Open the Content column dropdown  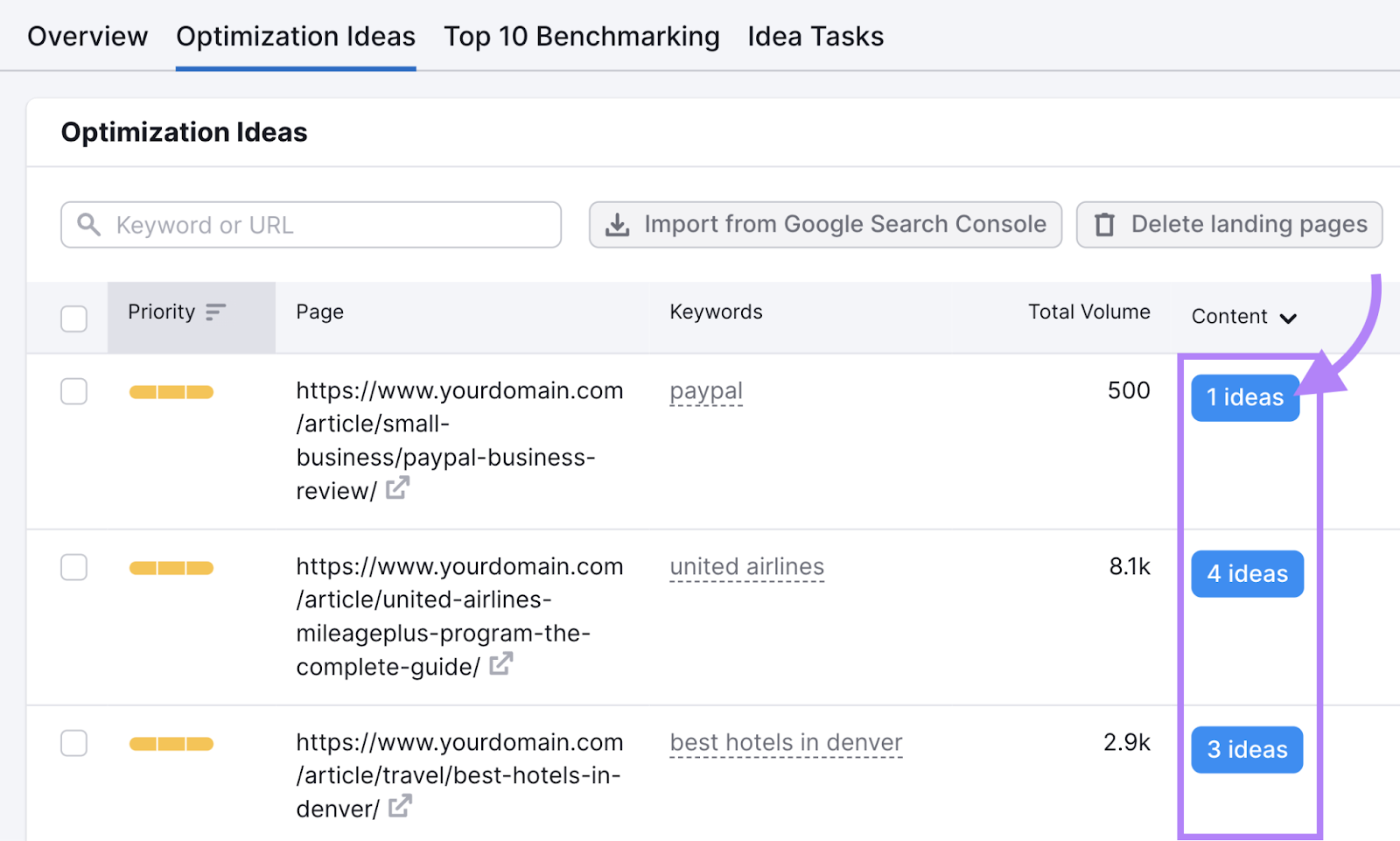coord(1288,317)
